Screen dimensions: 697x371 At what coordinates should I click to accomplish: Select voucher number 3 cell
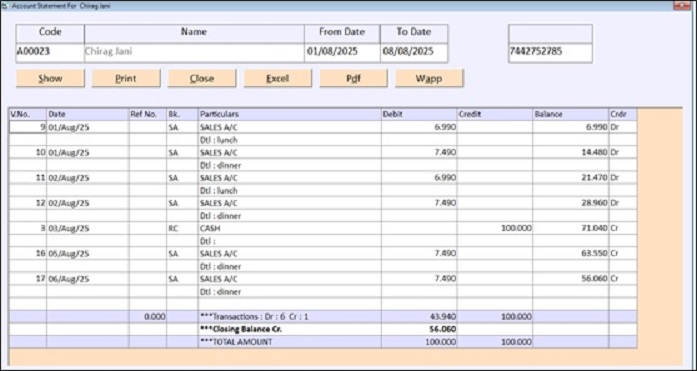click(28, 228)
